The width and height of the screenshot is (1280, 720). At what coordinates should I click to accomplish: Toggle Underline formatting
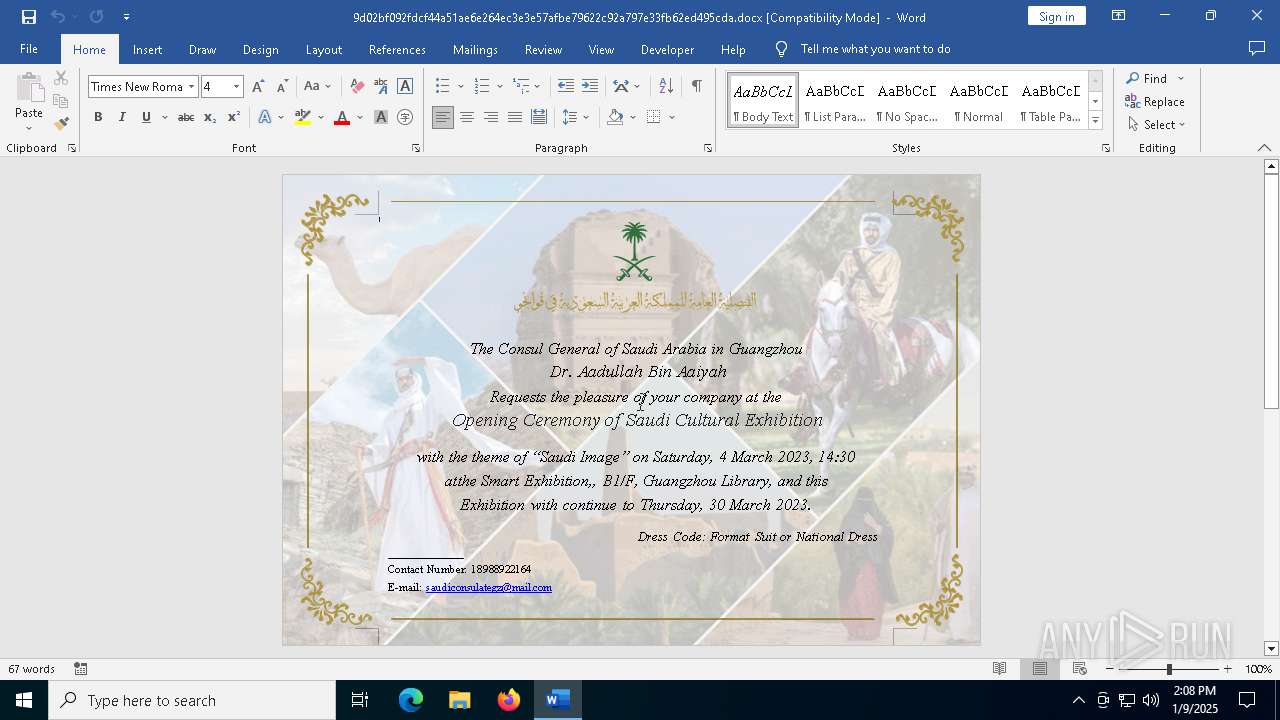coord(146,118)
